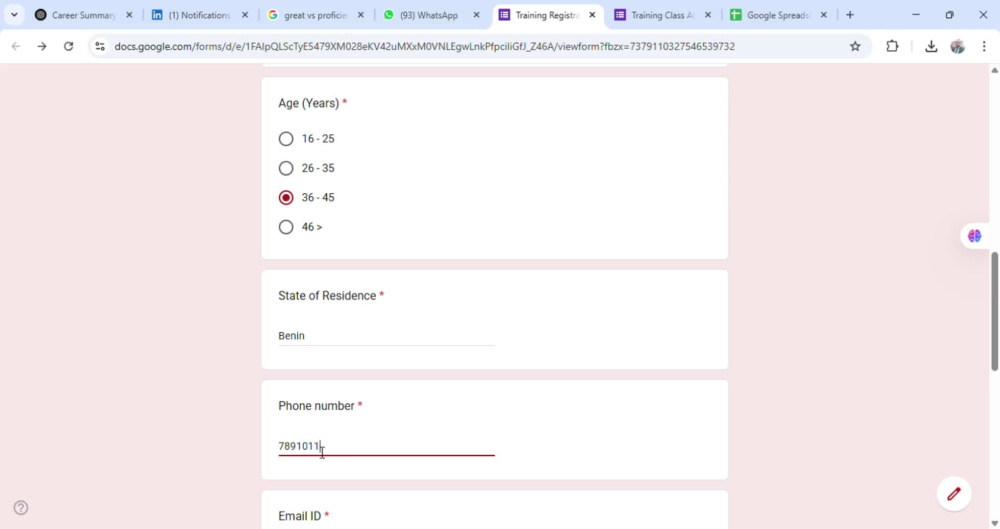The width and height of the screenshot is (1000, 529).
Task: Open the tab search dropdown arrow
Action: [14, 15]
